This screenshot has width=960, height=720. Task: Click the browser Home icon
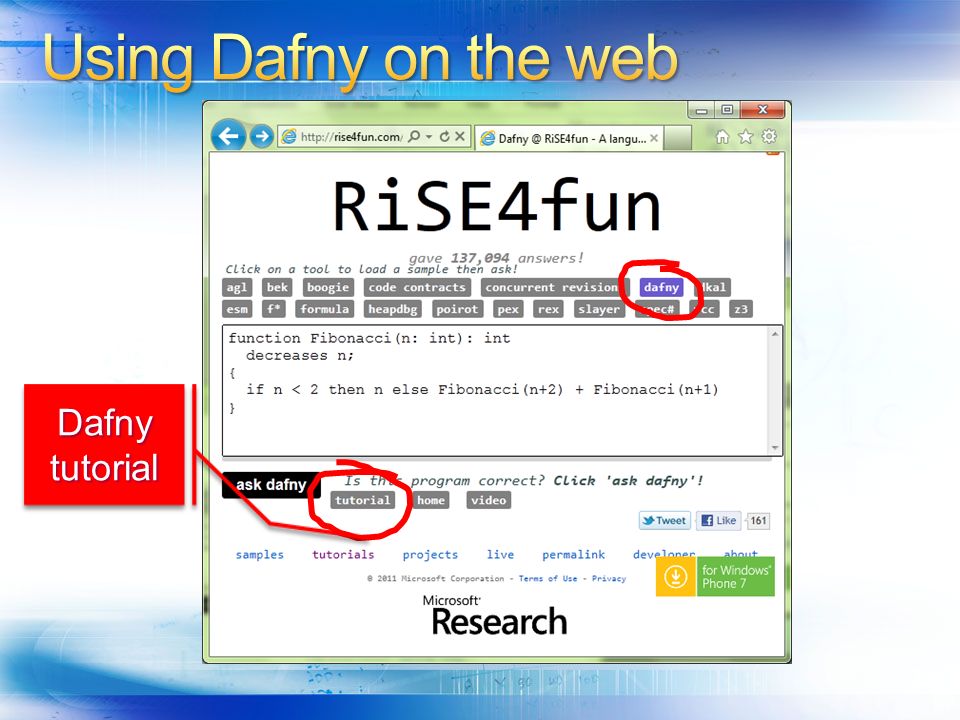coord(722,137)
